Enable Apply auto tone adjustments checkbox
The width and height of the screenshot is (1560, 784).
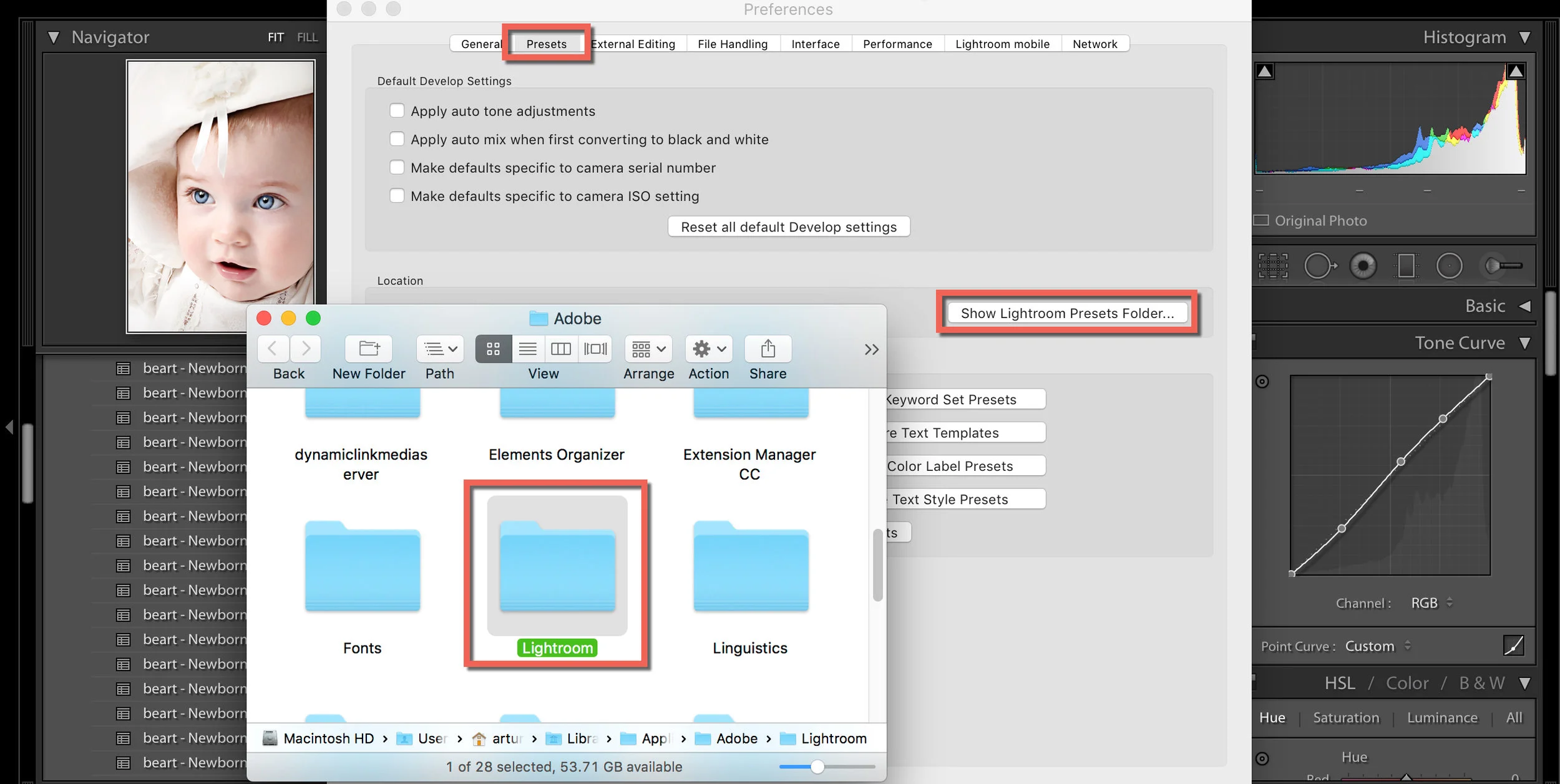coord(397,111)
